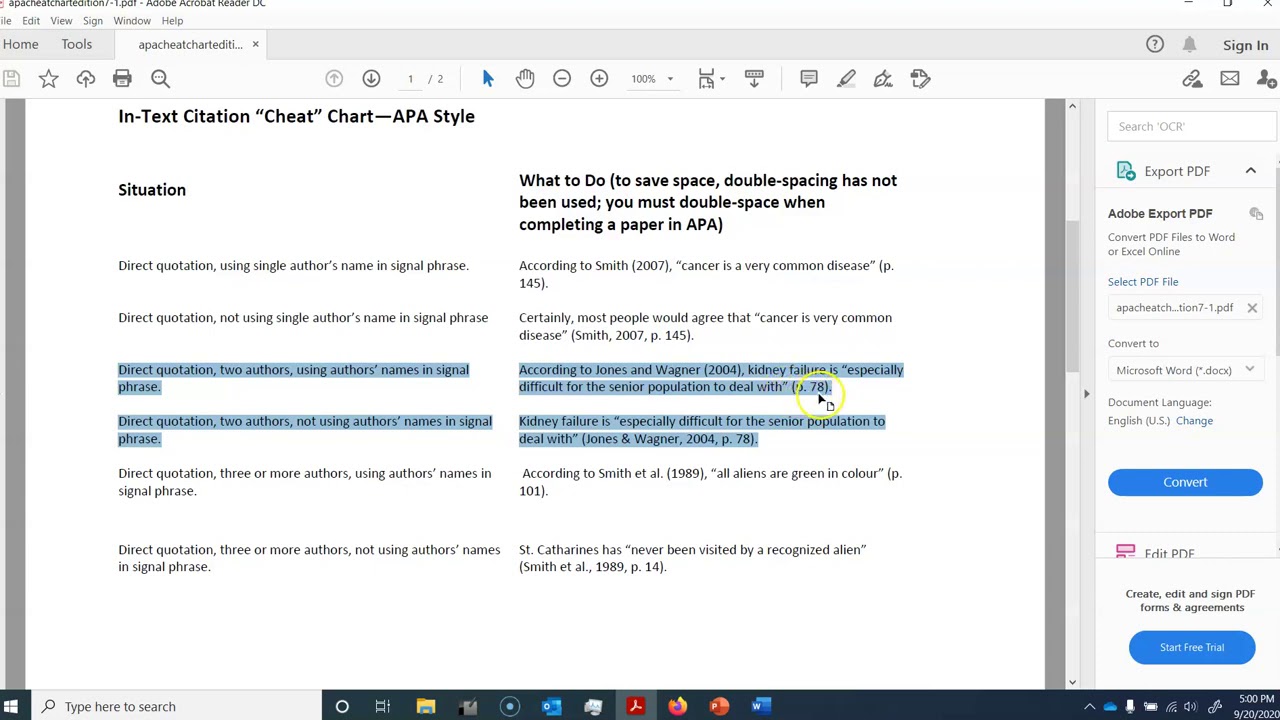Print the document with the printer icon
The height and width of the screenshot is (720, 1280).
click(x=122, y=79)
